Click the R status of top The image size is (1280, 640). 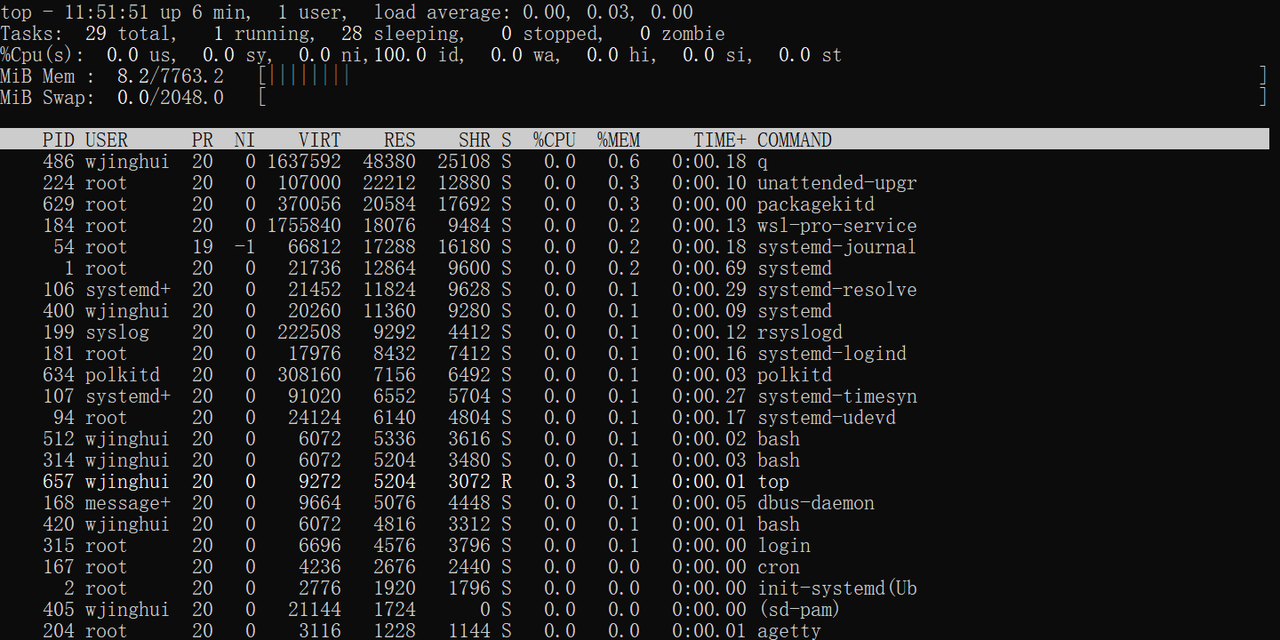[x=506, y=482]
